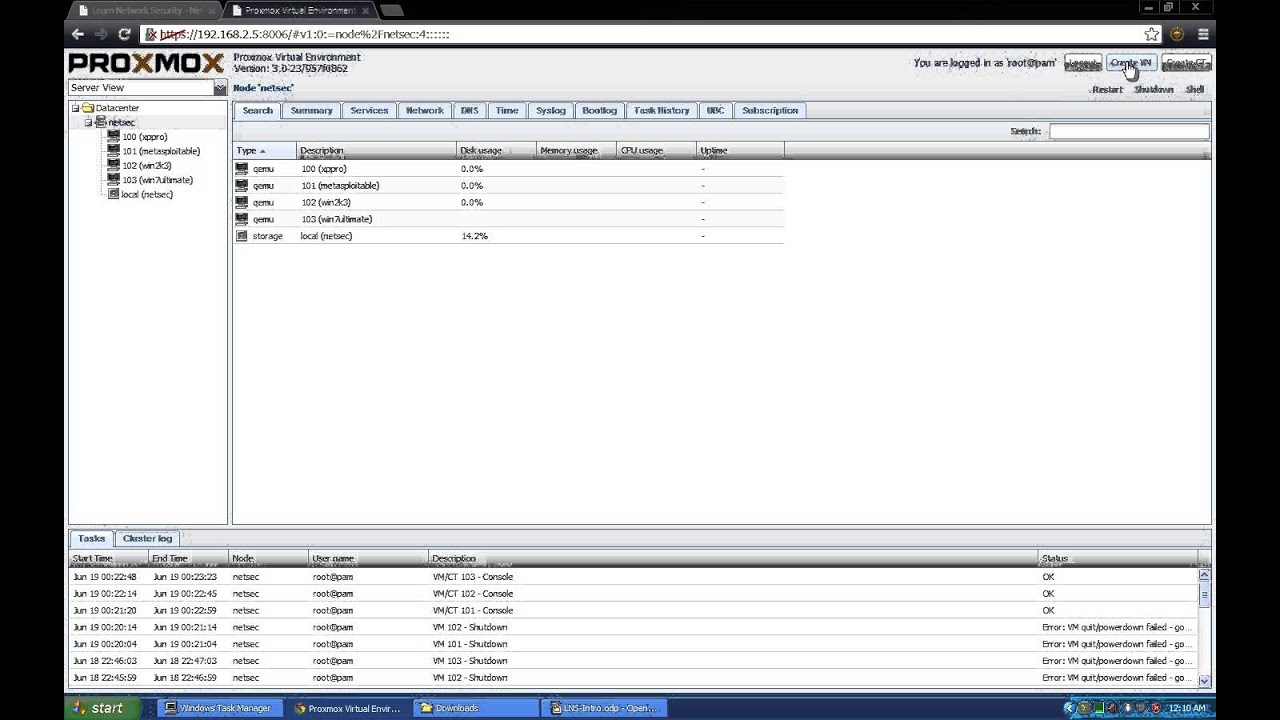Open the DNS tab
Screen dimensions: 1280x720
pyautogui.click(x=469, y=111)
